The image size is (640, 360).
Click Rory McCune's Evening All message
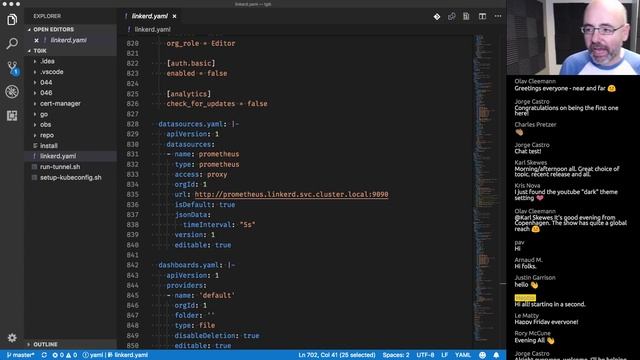click(534, 340)
